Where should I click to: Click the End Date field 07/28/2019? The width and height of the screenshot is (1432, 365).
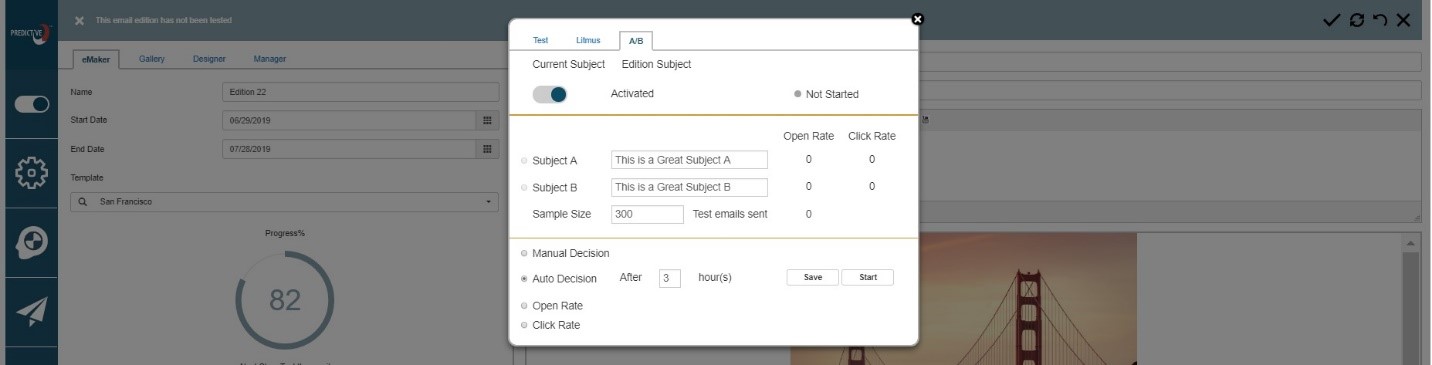pos(350,150)
